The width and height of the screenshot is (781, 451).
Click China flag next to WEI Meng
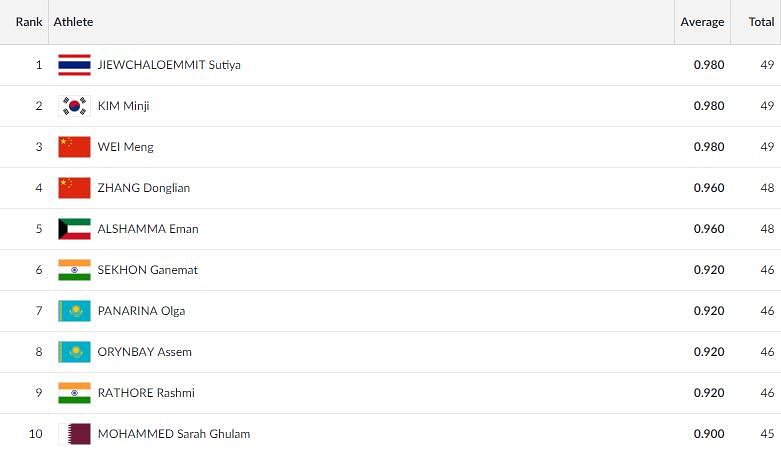74,147
